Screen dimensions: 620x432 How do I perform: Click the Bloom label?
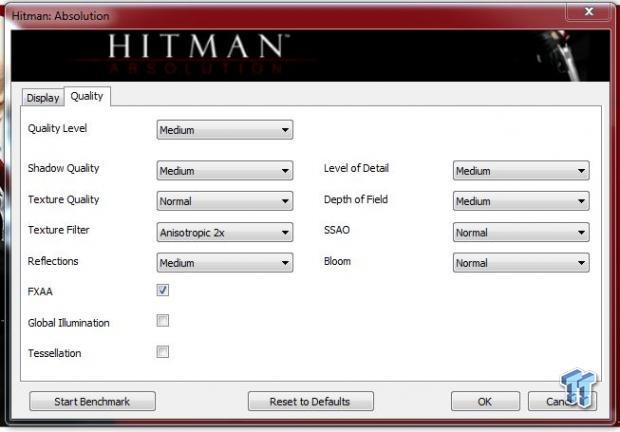pyautogui.click(x=337, y=261)
